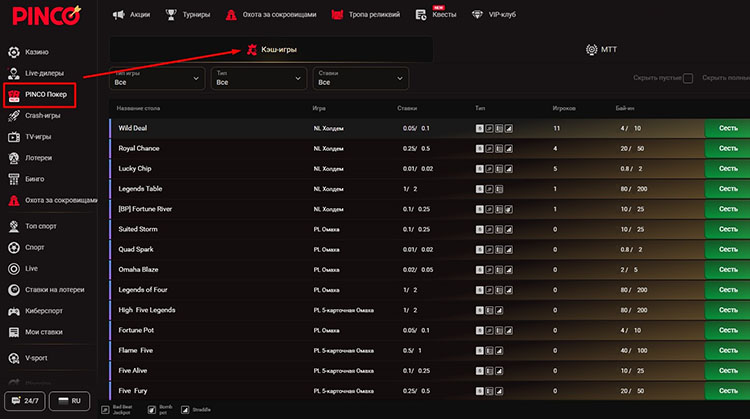
Task: Sit at the Omaha Blaze table
Action: [x=728, y=270]
